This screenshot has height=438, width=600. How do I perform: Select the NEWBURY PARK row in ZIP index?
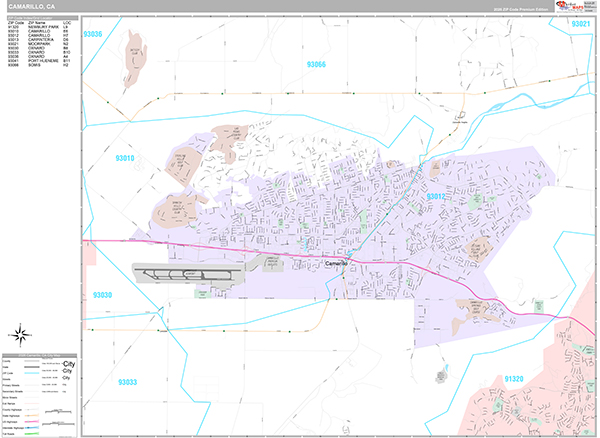click(x=30, y=25)
